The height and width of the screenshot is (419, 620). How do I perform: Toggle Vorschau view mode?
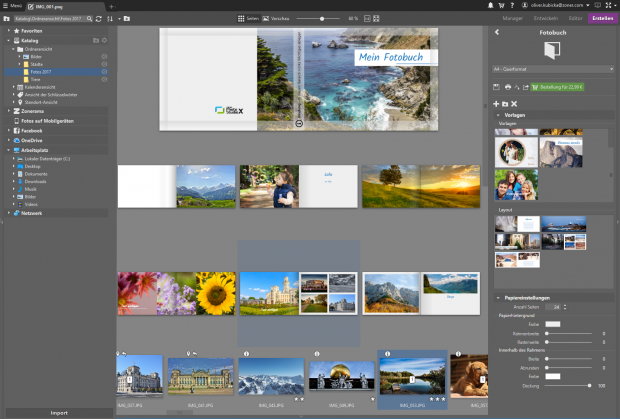coord(279,19)
